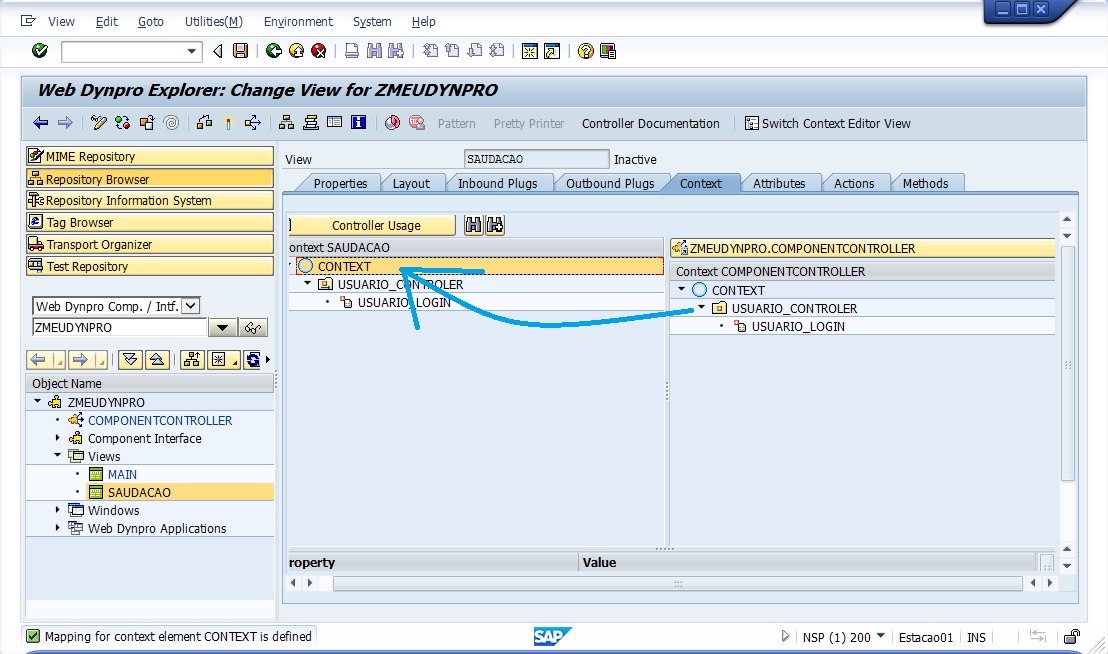Screen dimensions: 1108x654
Task: Click the Controller Usage button
Action: point(376,225)
